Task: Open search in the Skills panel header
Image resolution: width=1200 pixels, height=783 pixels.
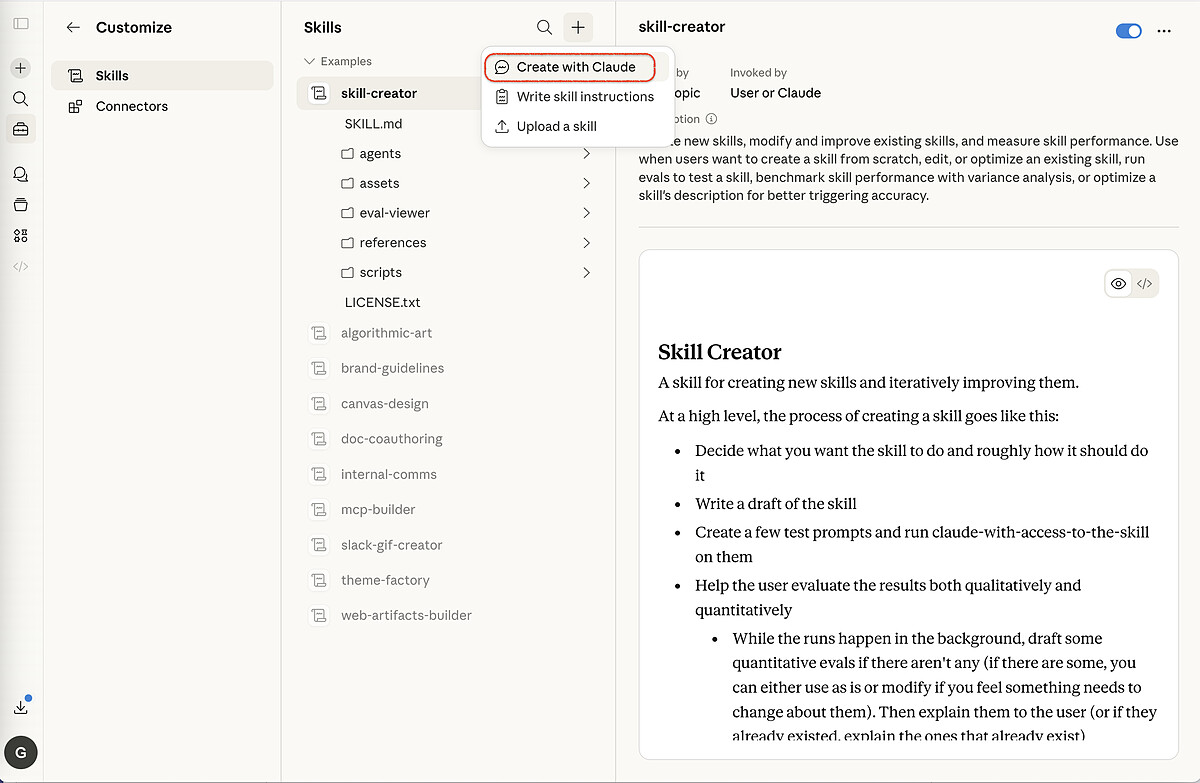Action: point(544,28)
